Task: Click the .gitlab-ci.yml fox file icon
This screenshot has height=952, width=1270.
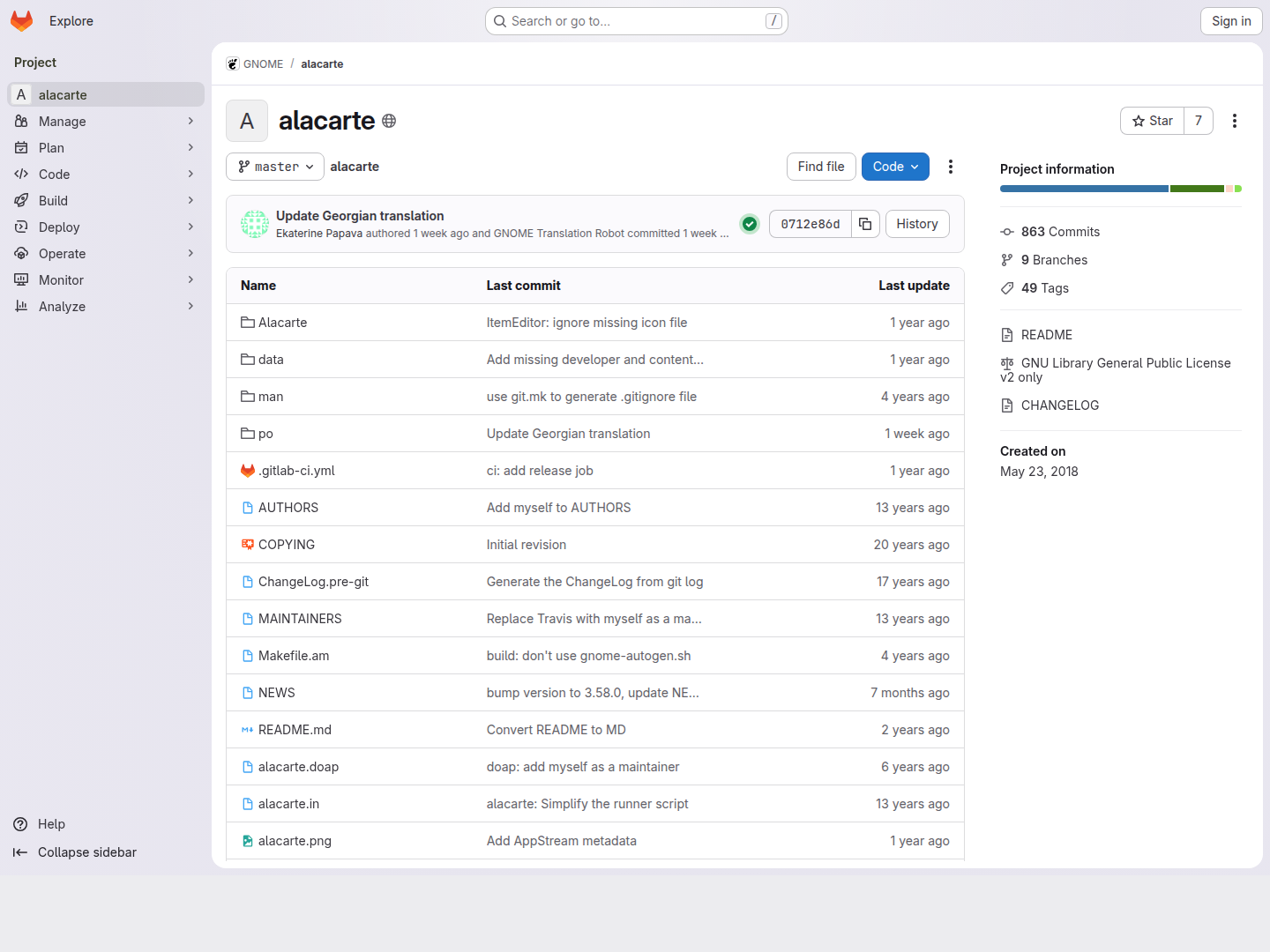Action: click(x=248, y=471)
